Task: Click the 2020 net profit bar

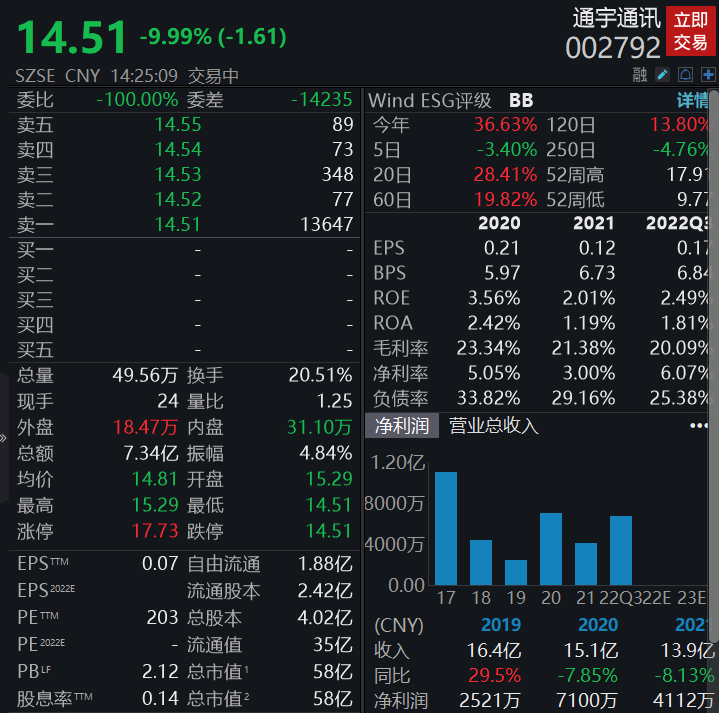Action: coord(551,549)
